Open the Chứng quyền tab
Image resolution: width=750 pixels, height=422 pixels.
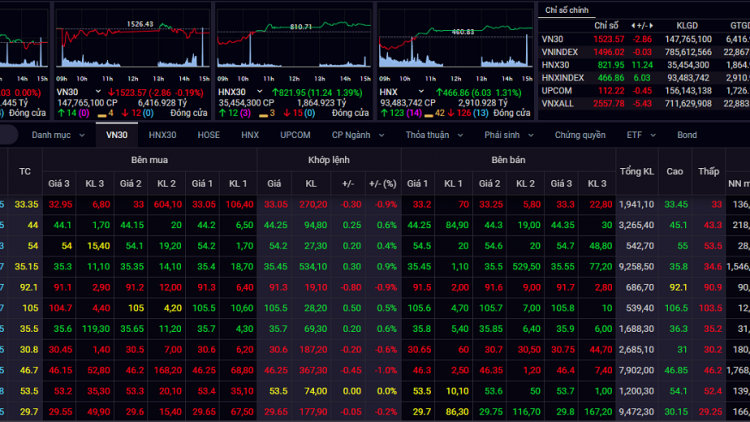(x=580, y=134)
